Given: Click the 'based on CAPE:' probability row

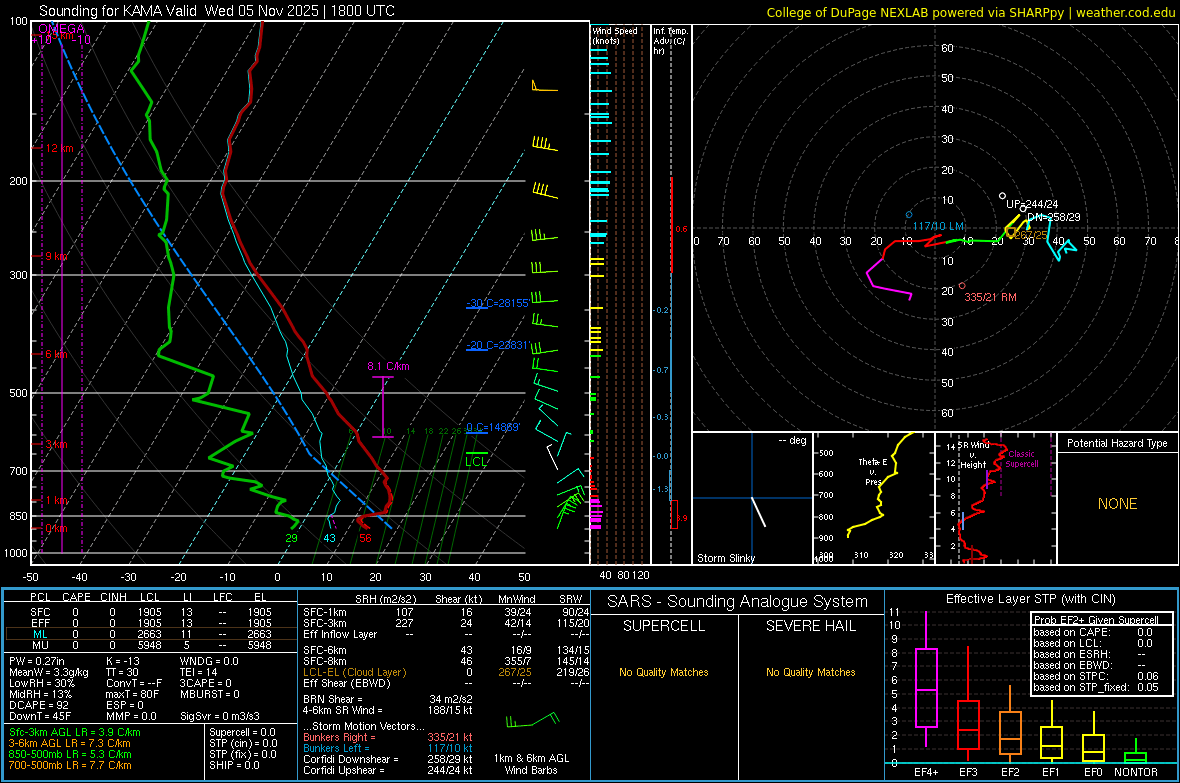Looking at the screenshot, I should tap(1096, 632).
